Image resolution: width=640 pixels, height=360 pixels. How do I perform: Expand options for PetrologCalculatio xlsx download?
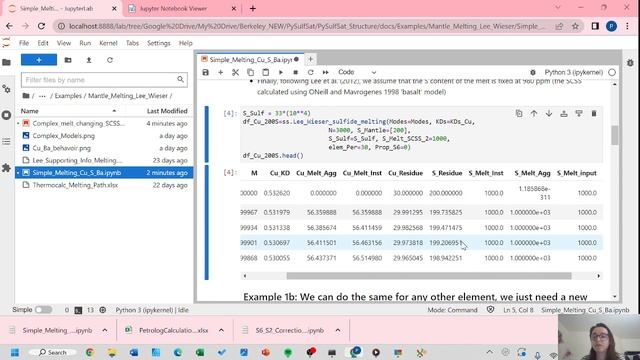click(221, 330)
